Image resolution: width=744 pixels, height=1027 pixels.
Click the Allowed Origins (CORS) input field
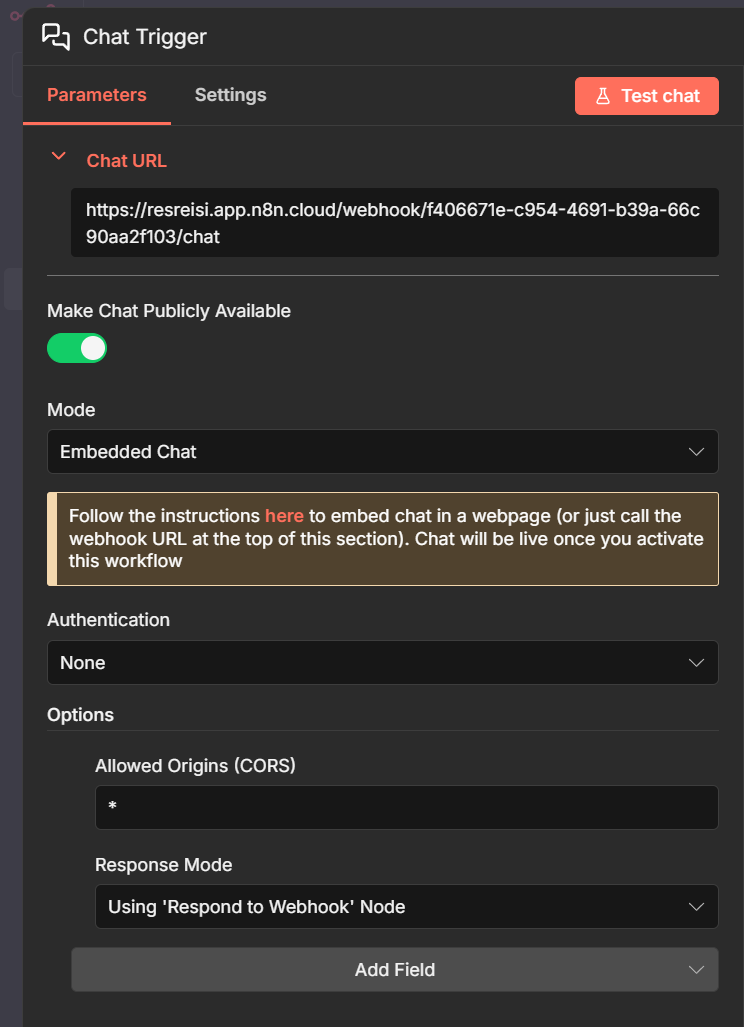(x=406, y=807)
